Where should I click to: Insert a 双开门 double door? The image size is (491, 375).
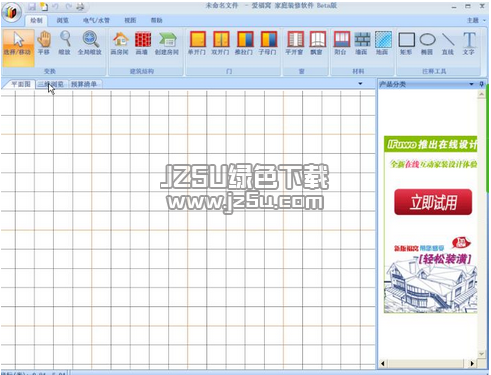(221, 43)
